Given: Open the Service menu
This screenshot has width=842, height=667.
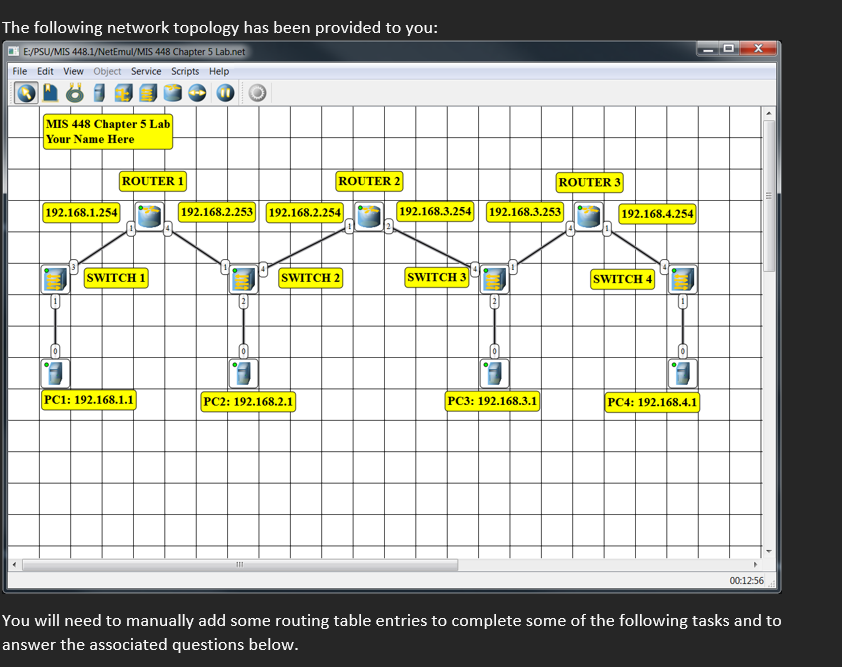Looking at the screenshot, I should pos(146,71).
